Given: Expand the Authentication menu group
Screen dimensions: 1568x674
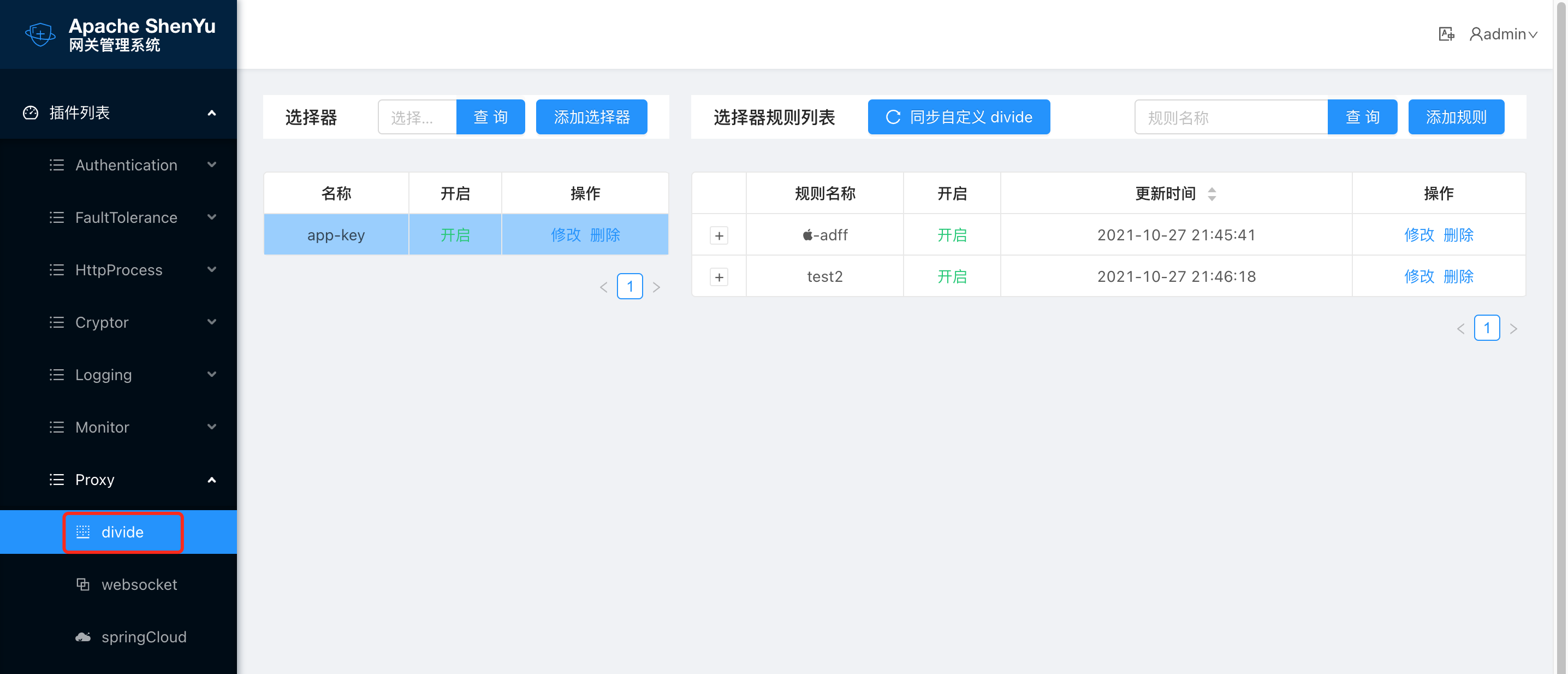Looking at the screenshot, I should coord(126,165).
